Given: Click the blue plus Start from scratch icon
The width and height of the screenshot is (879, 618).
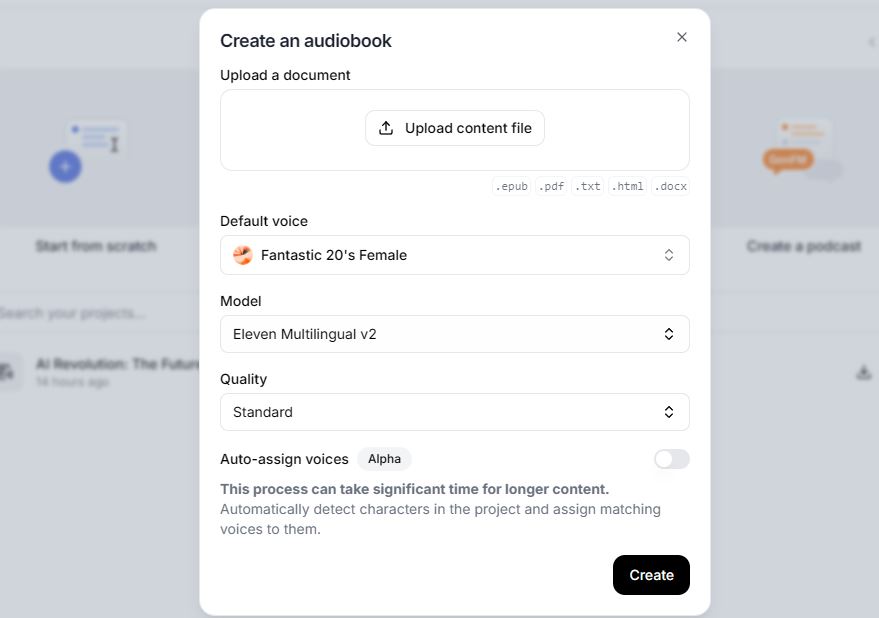Looking at the screenshot, I should point(65,166).
